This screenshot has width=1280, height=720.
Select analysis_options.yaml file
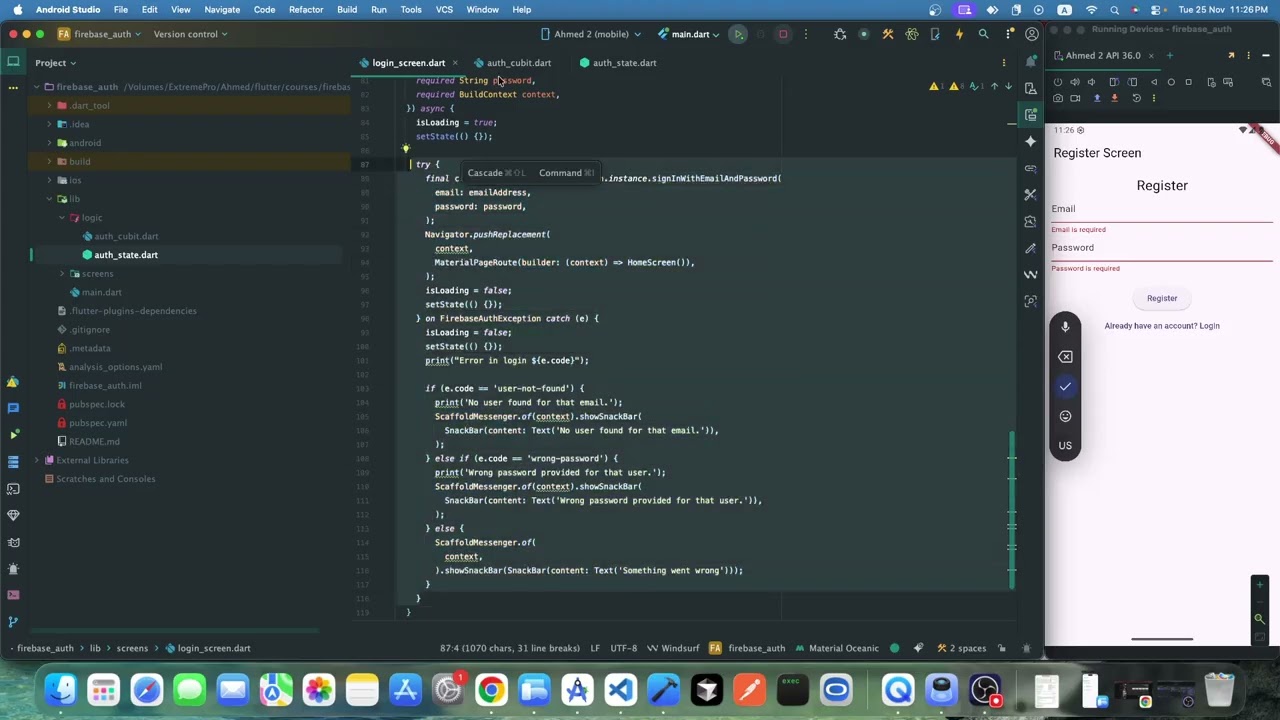click(115, 367)
